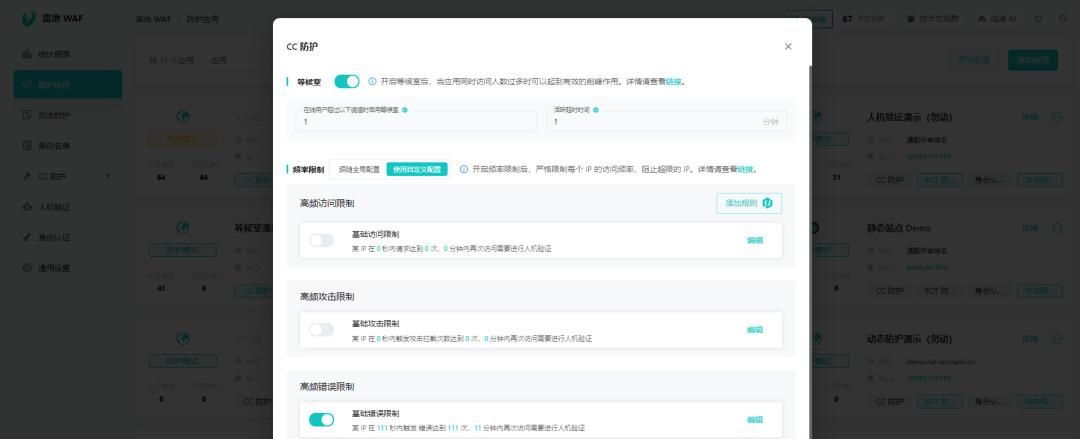The image size is (1080, 439).
Task: Click globe icon of the top-left application card
Action: [x=183, y=116]
